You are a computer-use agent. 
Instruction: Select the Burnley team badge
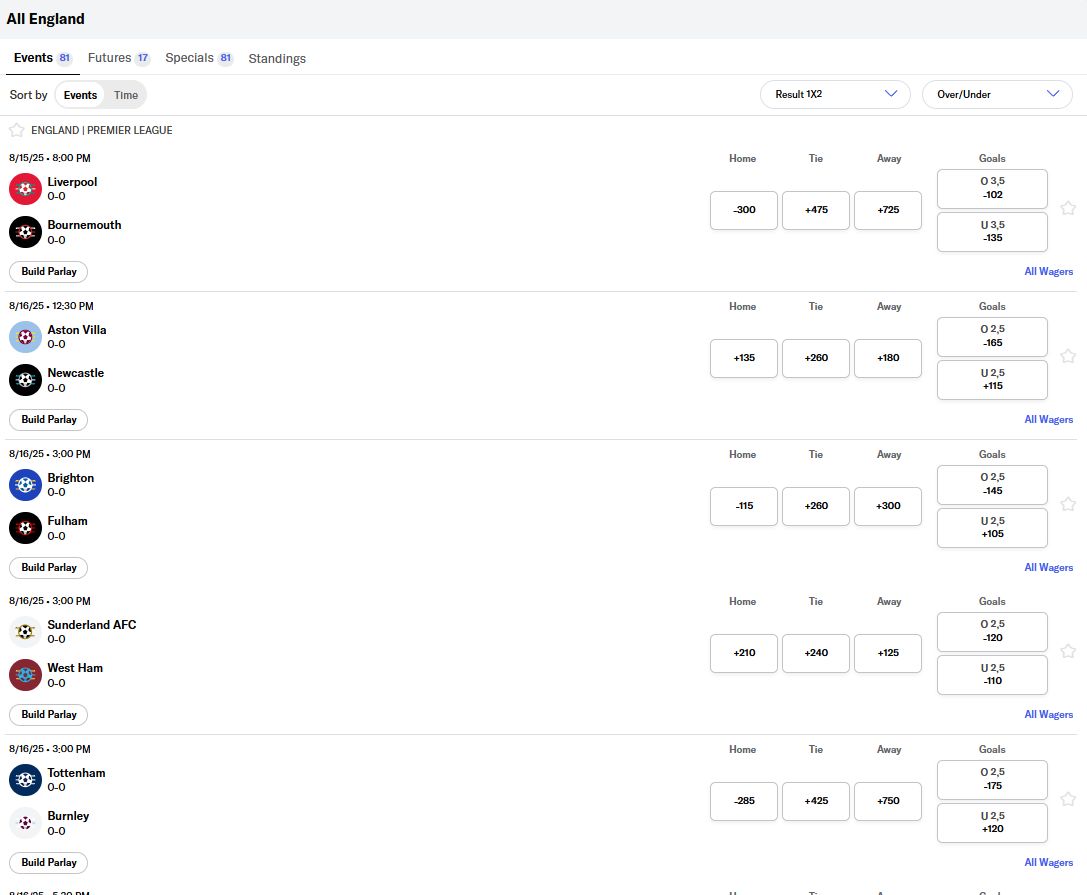24,823
